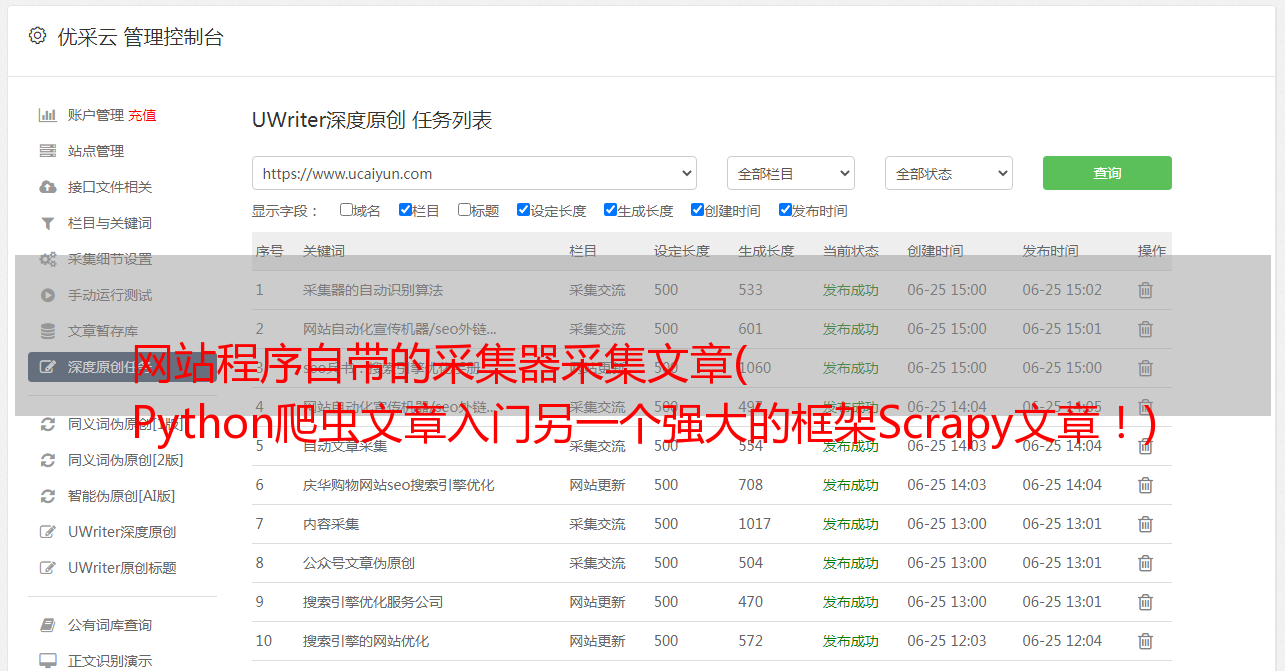Toggle the 发布时间 checkbox
The width and height of the screenshot is (1285, 671).
[x=785, y=210]
